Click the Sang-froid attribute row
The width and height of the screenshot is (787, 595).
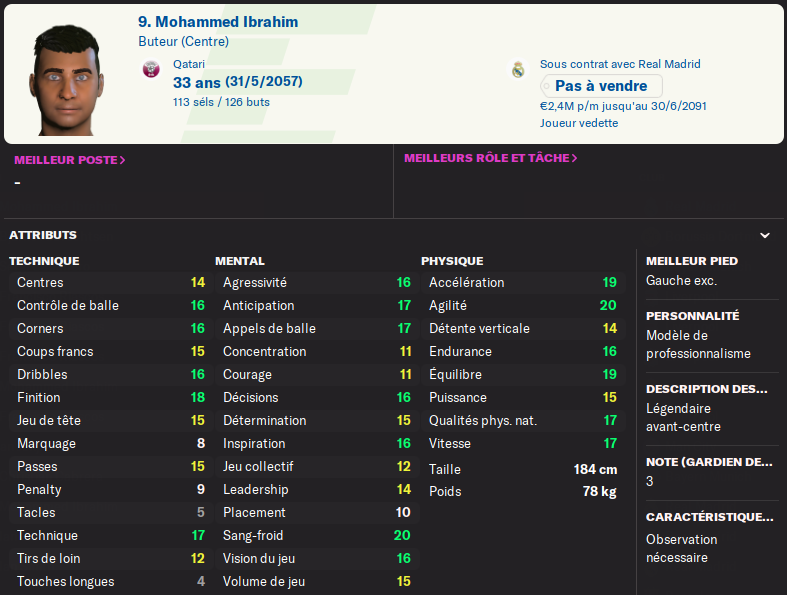pos(316,535)
